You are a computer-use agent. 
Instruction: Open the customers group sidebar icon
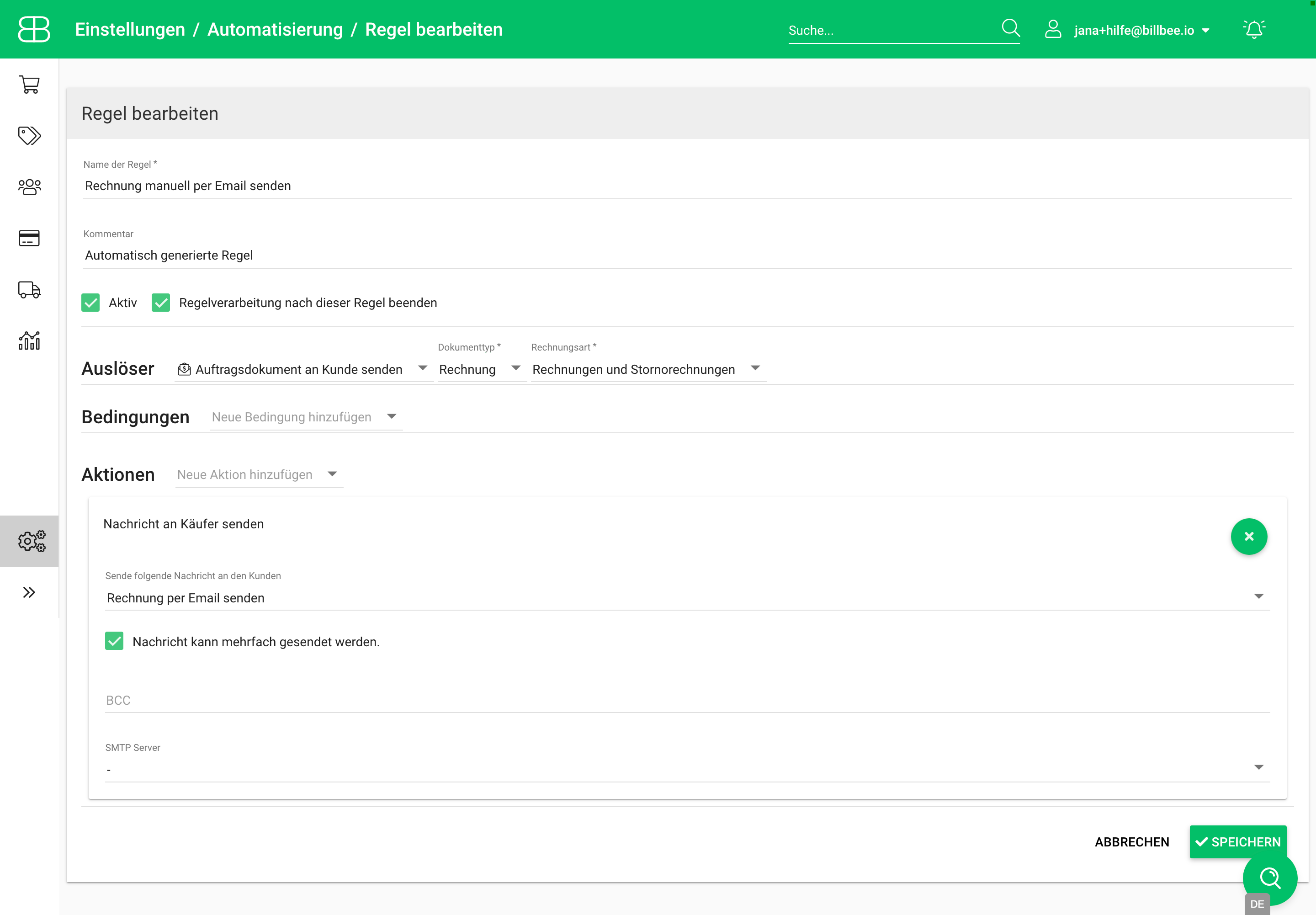tap(29, 187)
